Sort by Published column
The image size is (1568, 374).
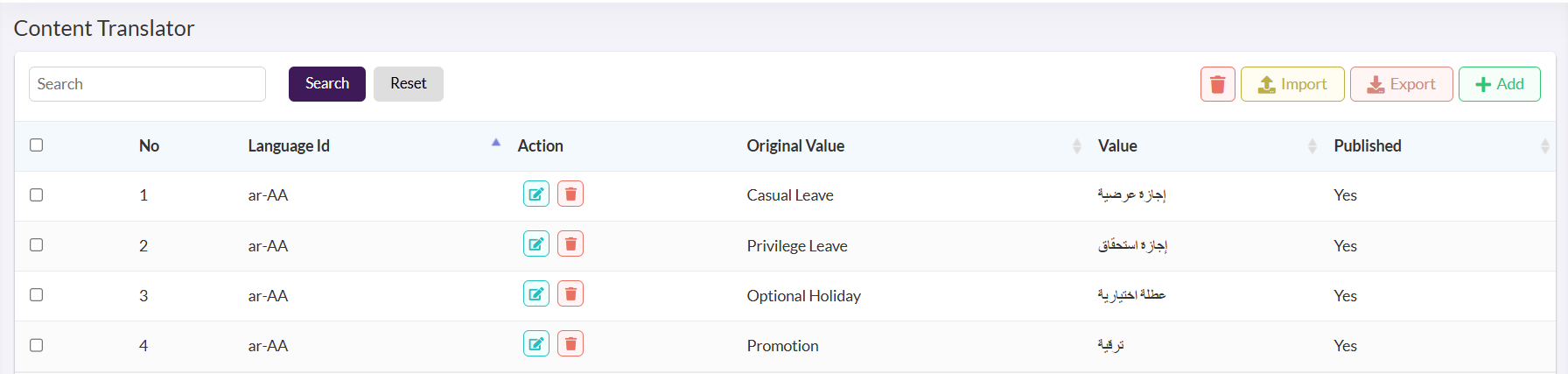1545,146
